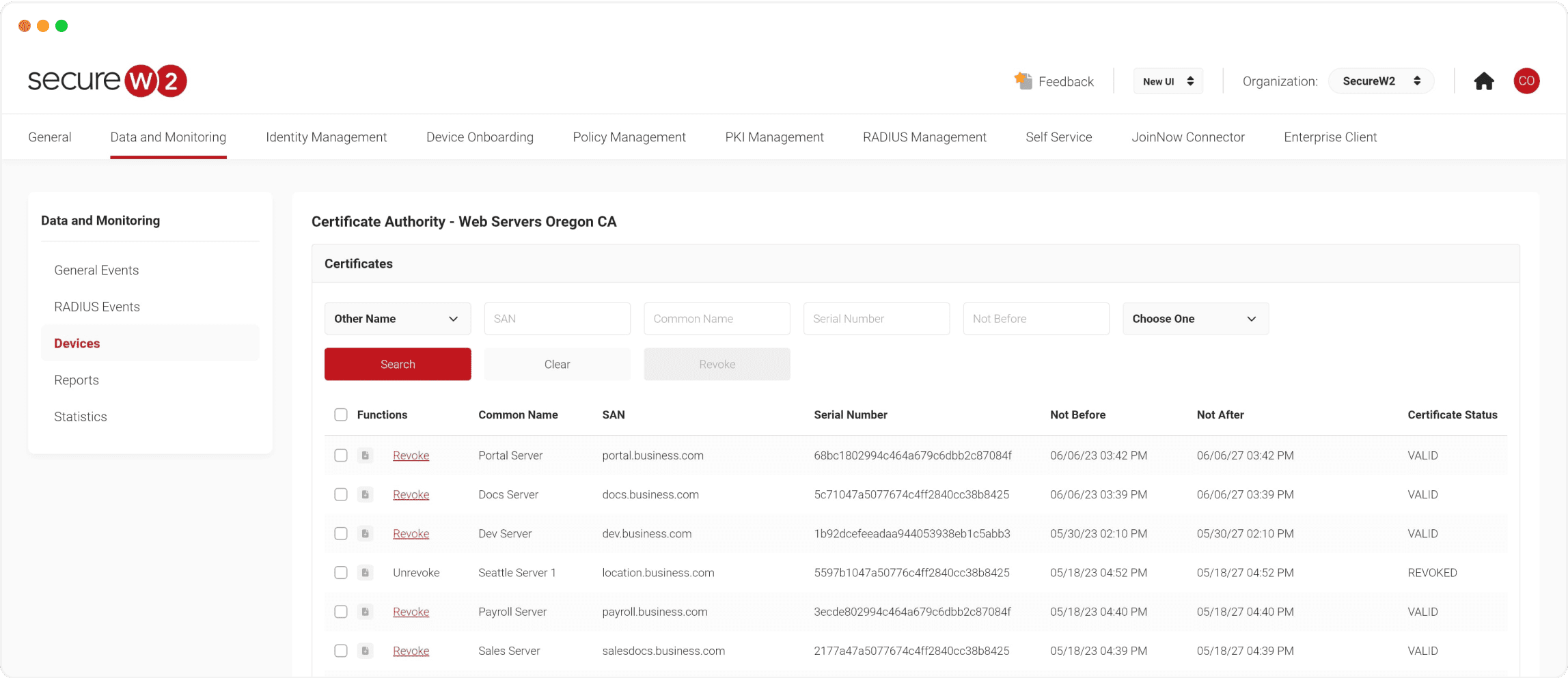The image size is (1568, 678).
Task: Click the REVOKED status cell
Action: coord(1432,572)
